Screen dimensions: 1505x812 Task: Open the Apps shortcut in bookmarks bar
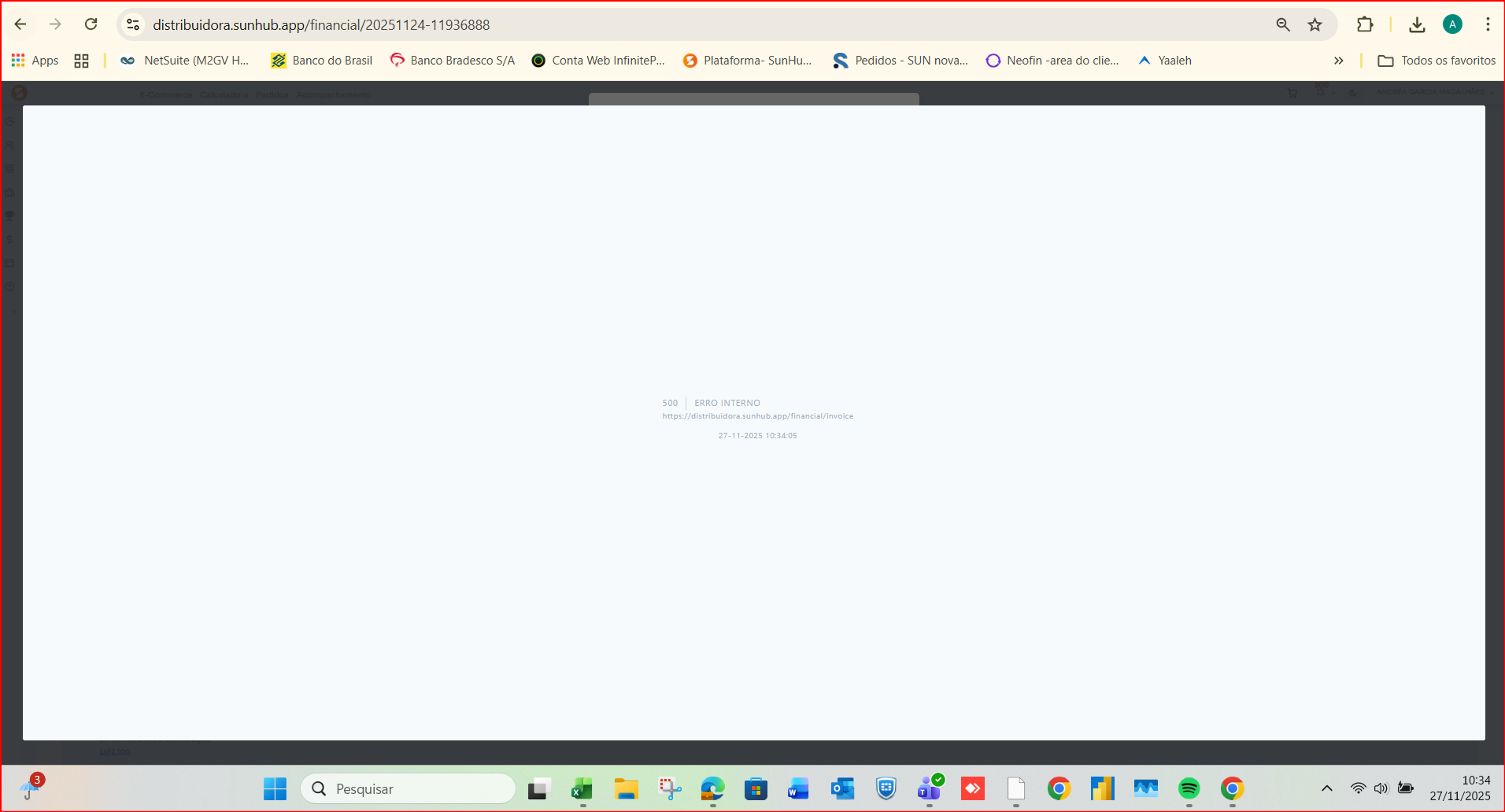pyautogui.click(x=35, y=61)
